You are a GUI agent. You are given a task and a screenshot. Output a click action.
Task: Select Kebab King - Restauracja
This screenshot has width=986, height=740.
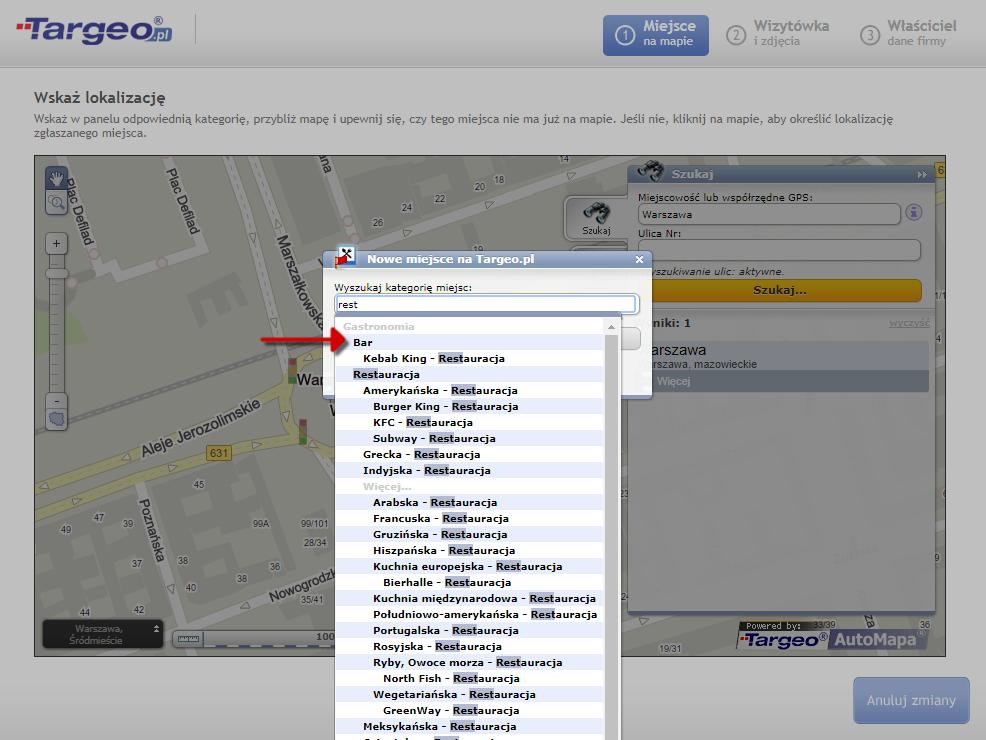pos(469,358)
